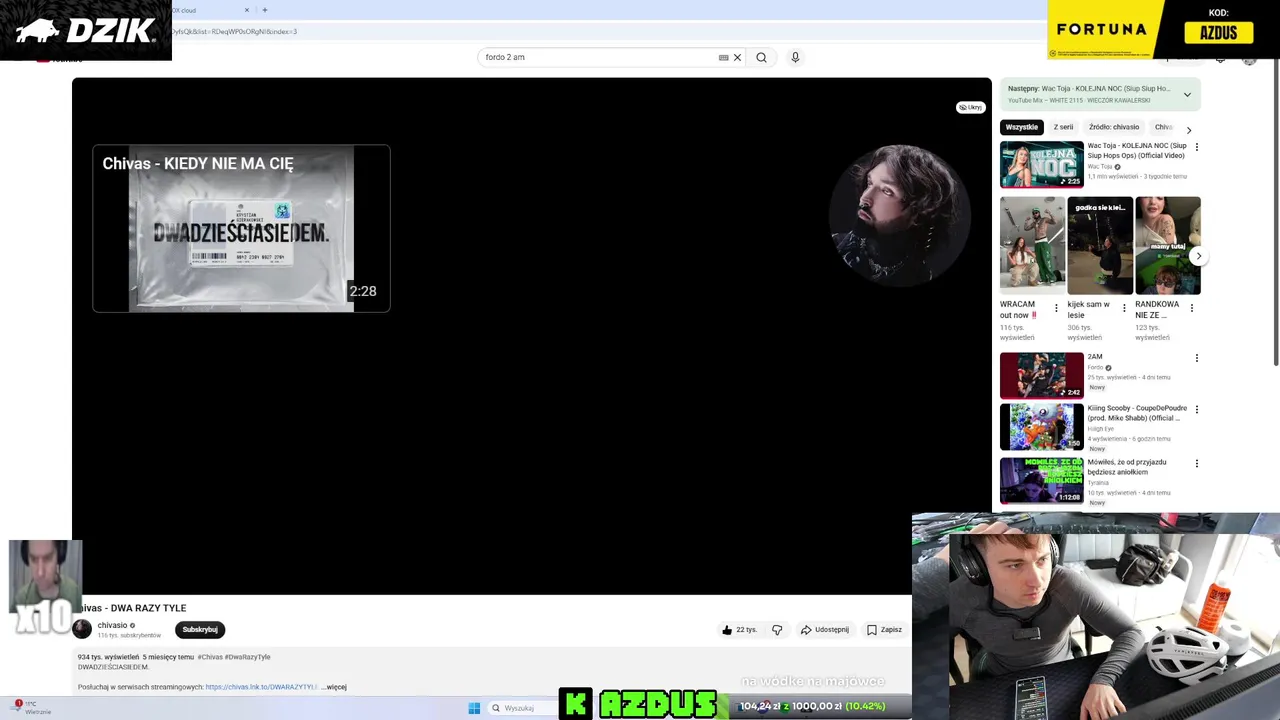Run search with the magnifier button

(x=762, y=57)
